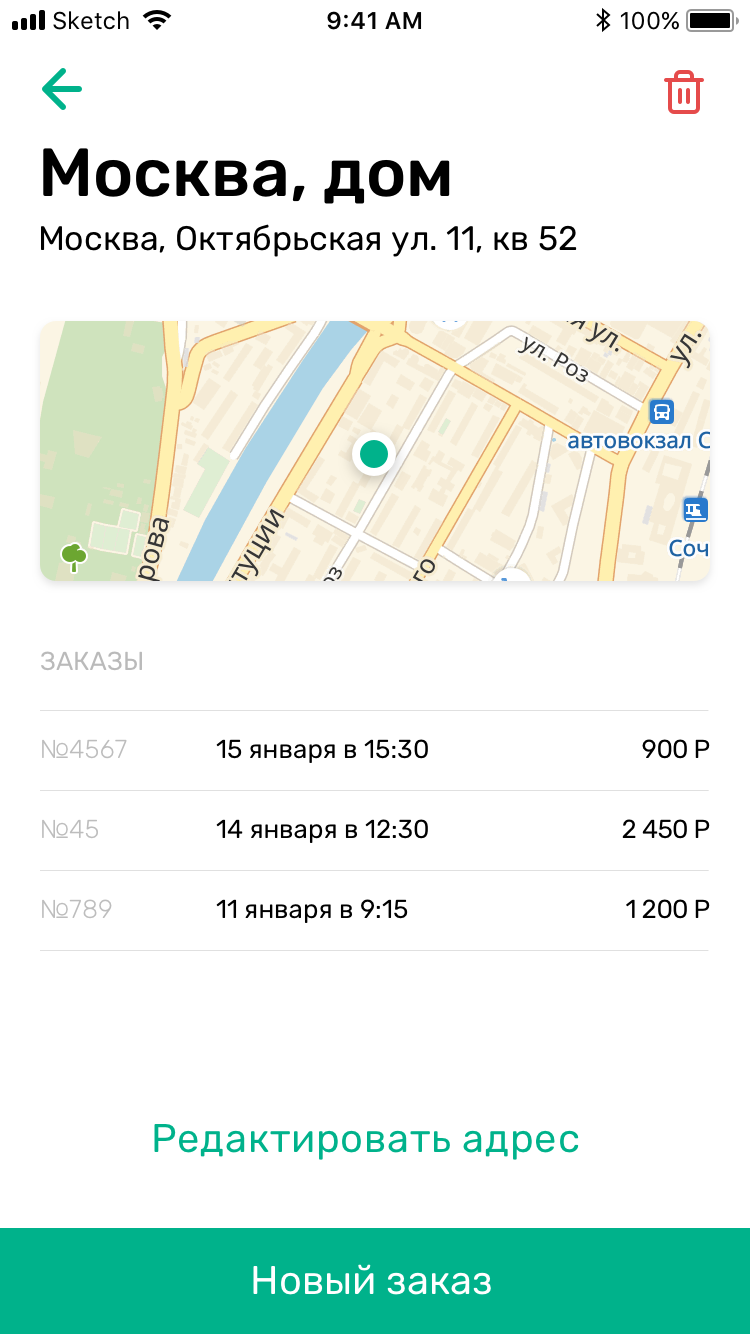
Task: Tap the green location pin on map
Action: coord(374,454)
